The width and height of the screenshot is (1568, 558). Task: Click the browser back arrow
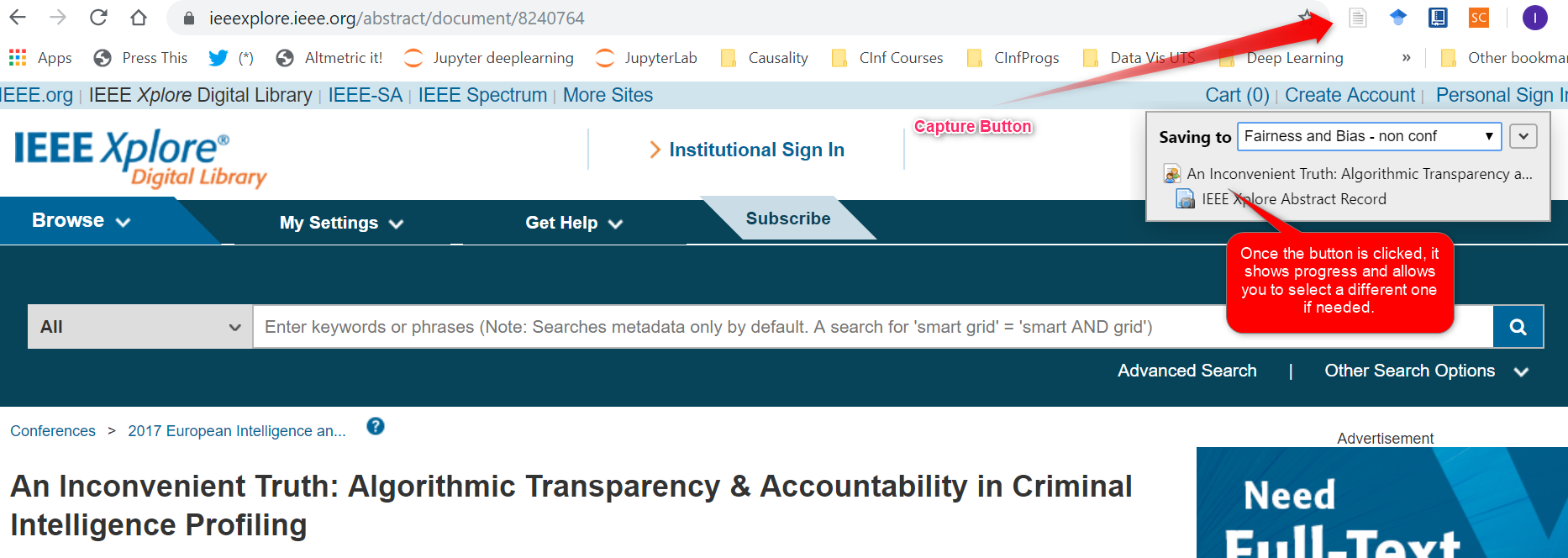pyautogui.click(x=18, y=18)
